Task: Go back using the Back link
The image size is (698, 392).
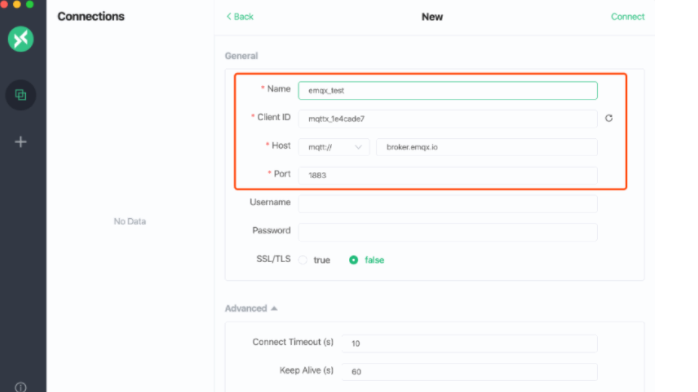Action: click(239, 17)
